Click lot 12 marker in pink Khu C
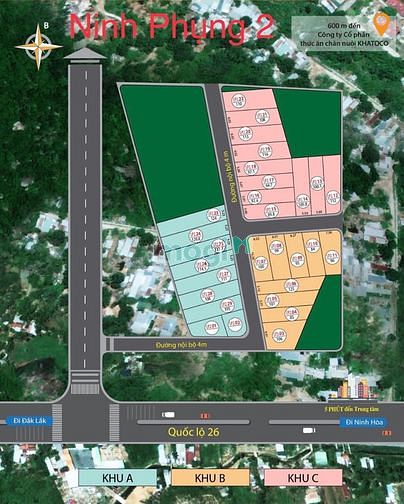The height and width of the screenshot is (504, 404). click(333, 198)
